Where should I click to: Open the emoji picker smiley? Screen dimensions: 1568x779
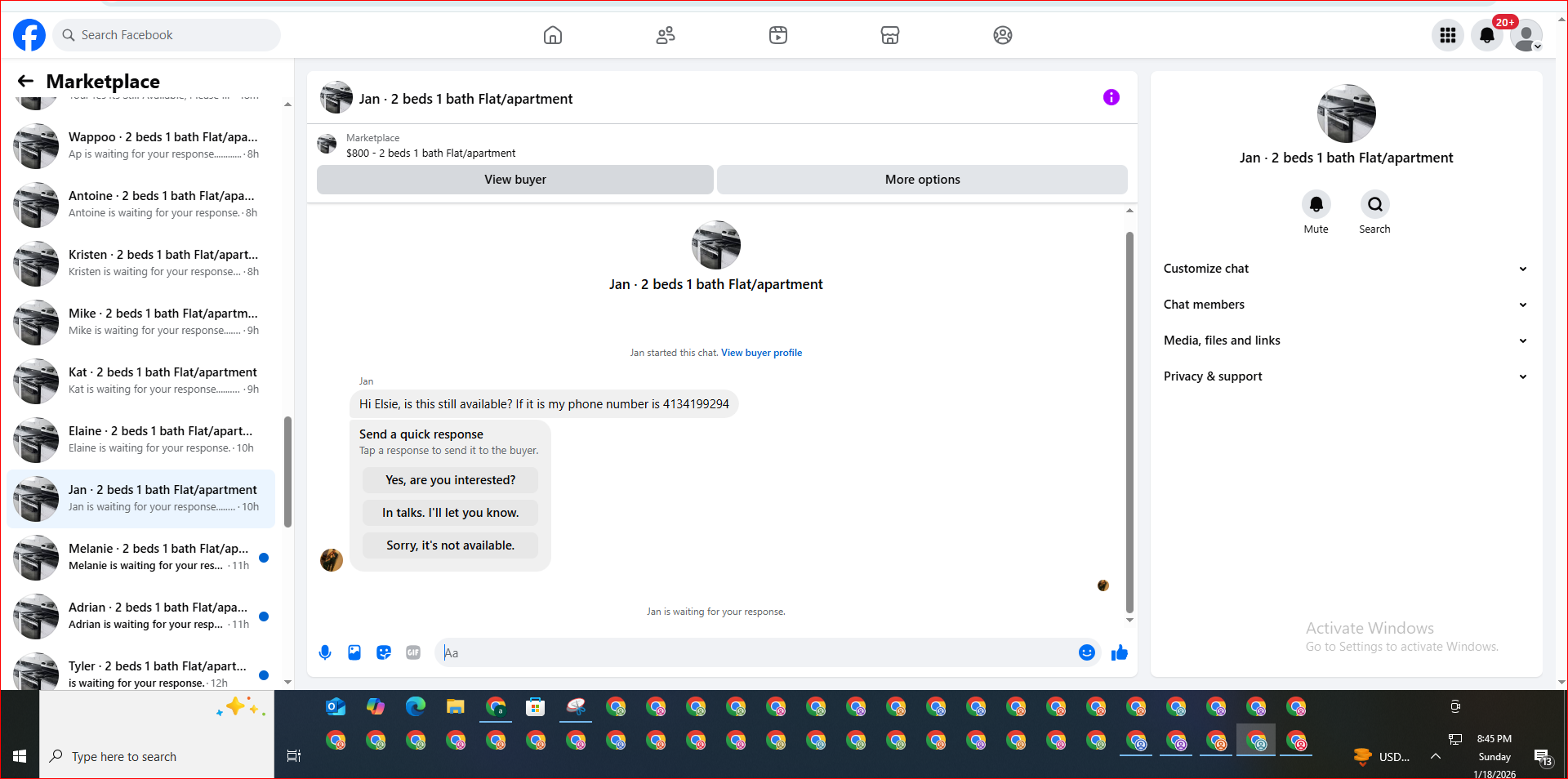(x=1087, y=652)
